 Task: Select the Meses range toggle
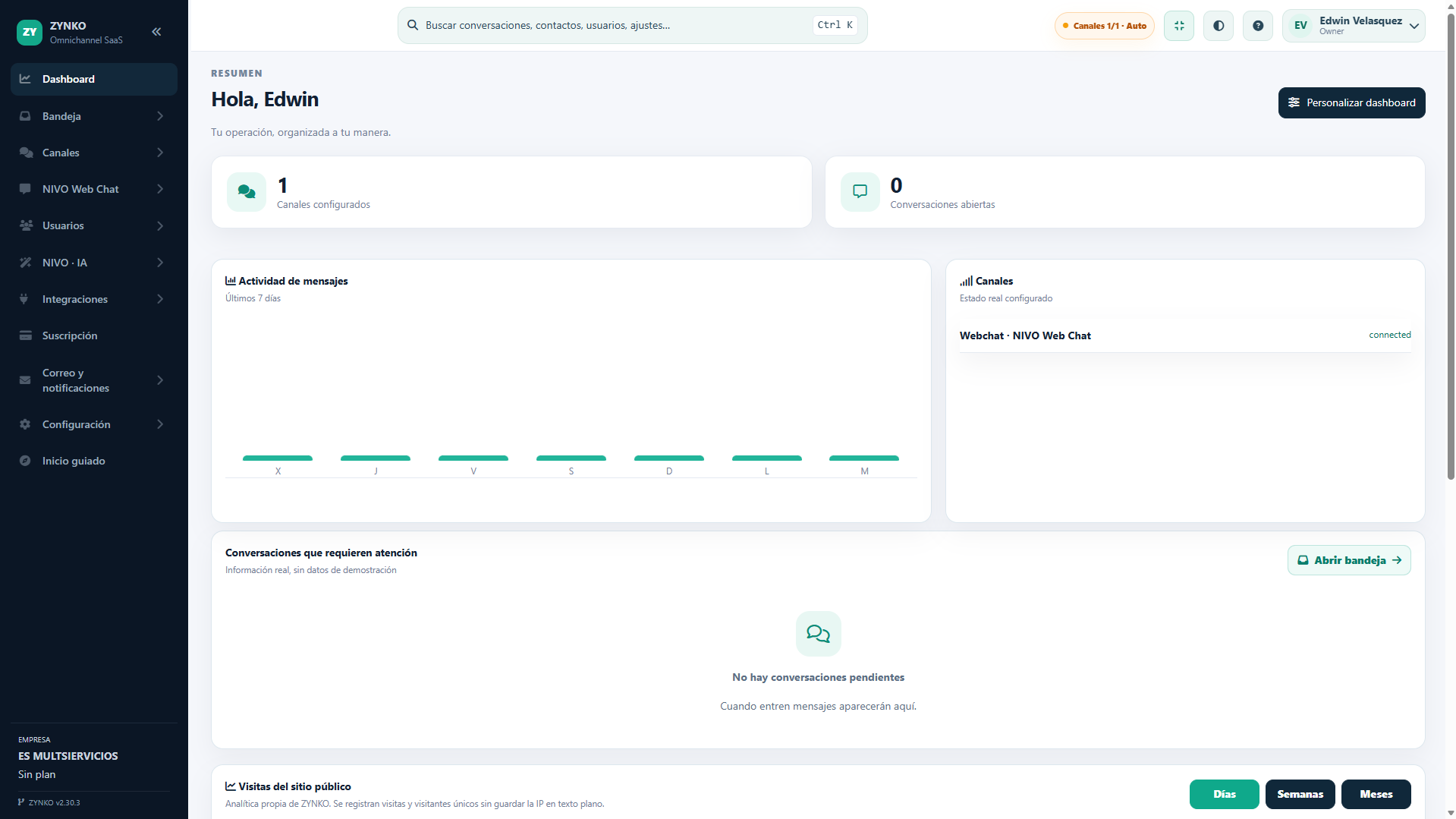click(x=1376, y=794)
